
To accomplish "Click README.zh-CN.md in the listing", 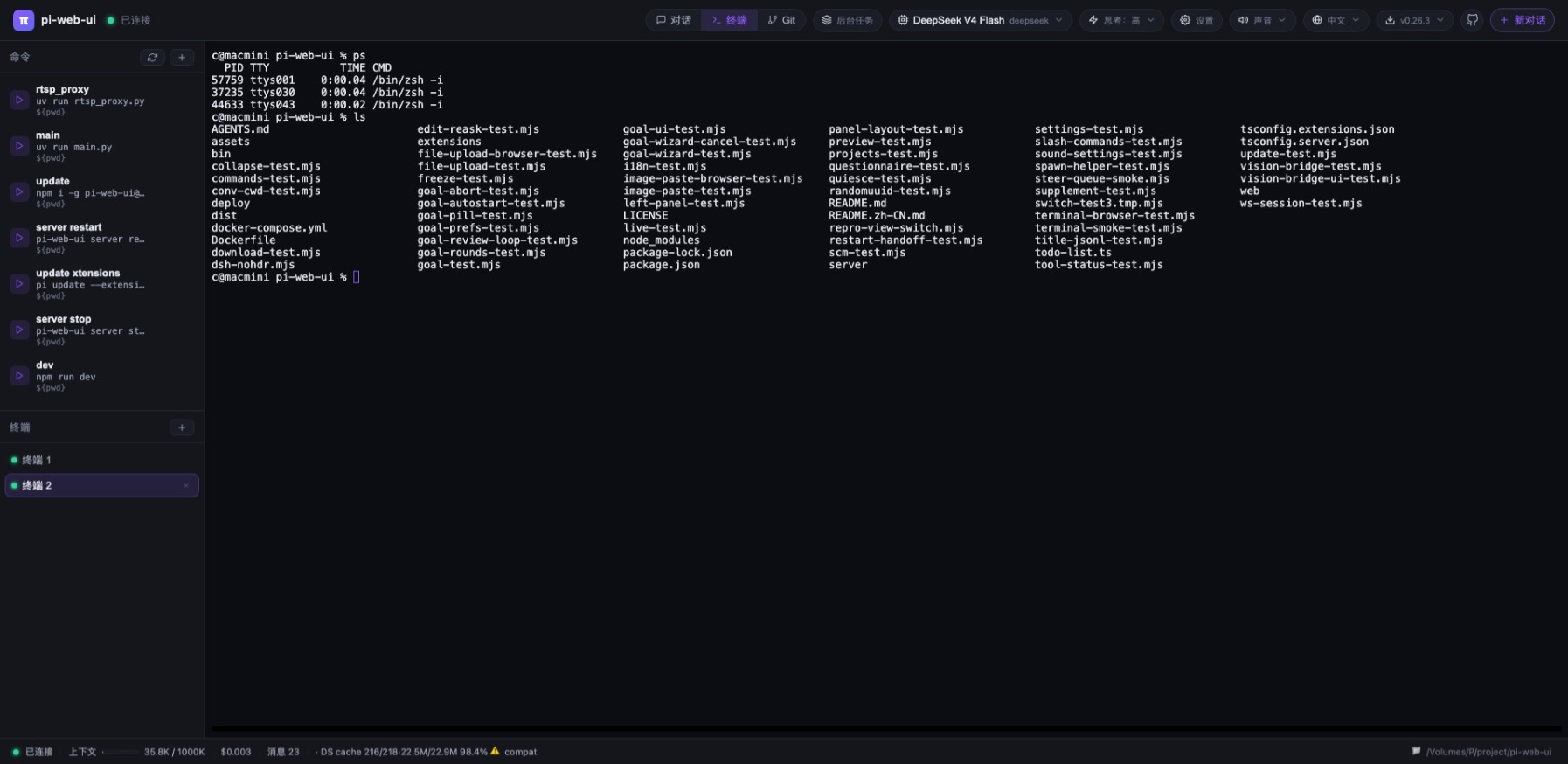I will click(877, 216).
